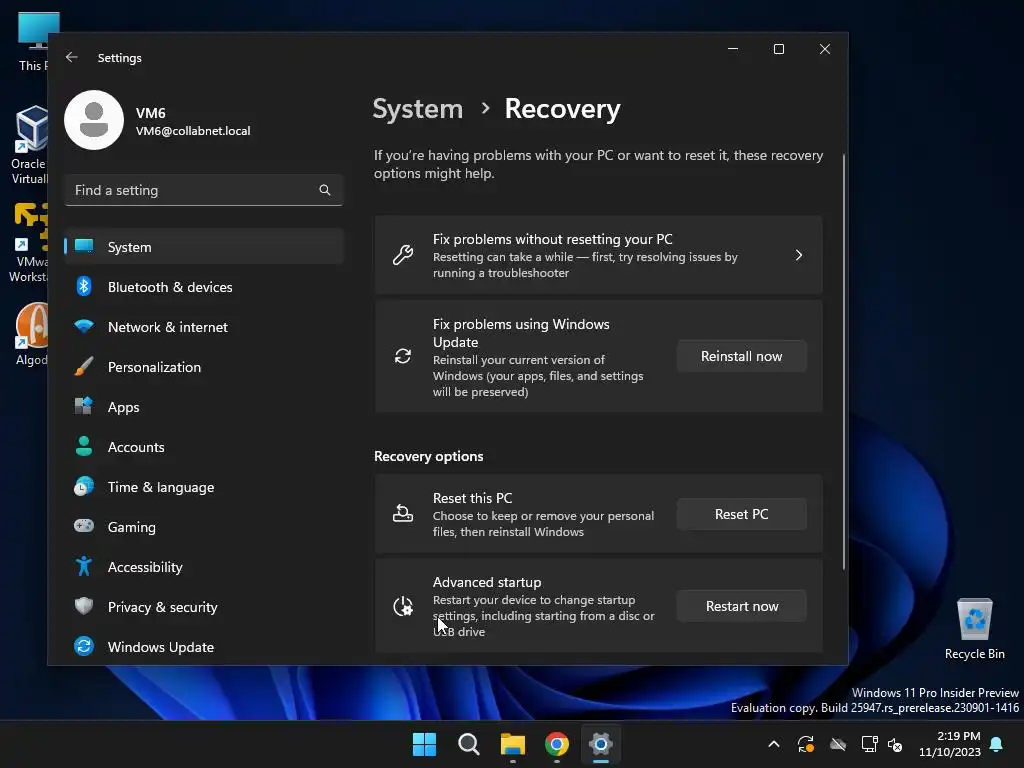Image resolution: width=1024 pixels, height=768 pixels.
Task: Open File Explorer from taskbar
Action: point(513,744)
